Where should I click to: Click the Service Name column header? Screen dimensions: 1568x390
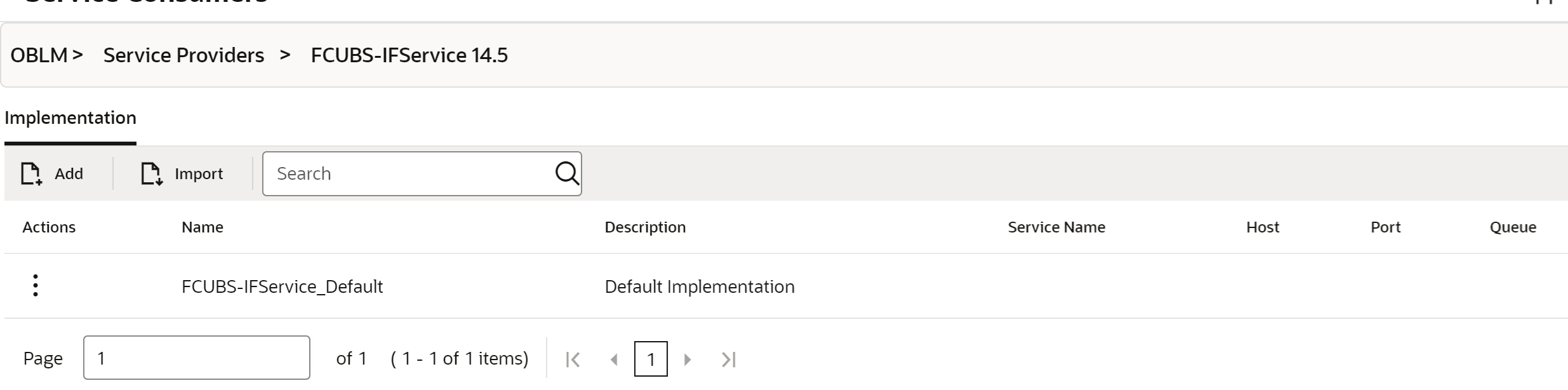[1056, 227]
